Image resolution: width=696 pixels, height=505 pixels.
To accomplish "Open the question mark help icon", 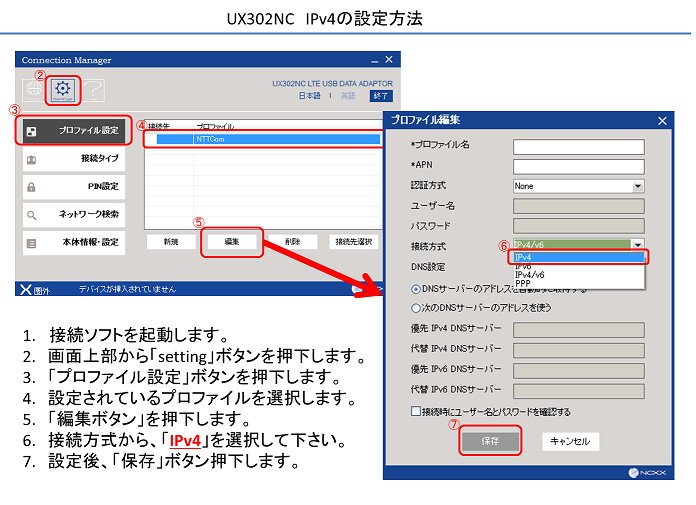I will pos(94,91).
